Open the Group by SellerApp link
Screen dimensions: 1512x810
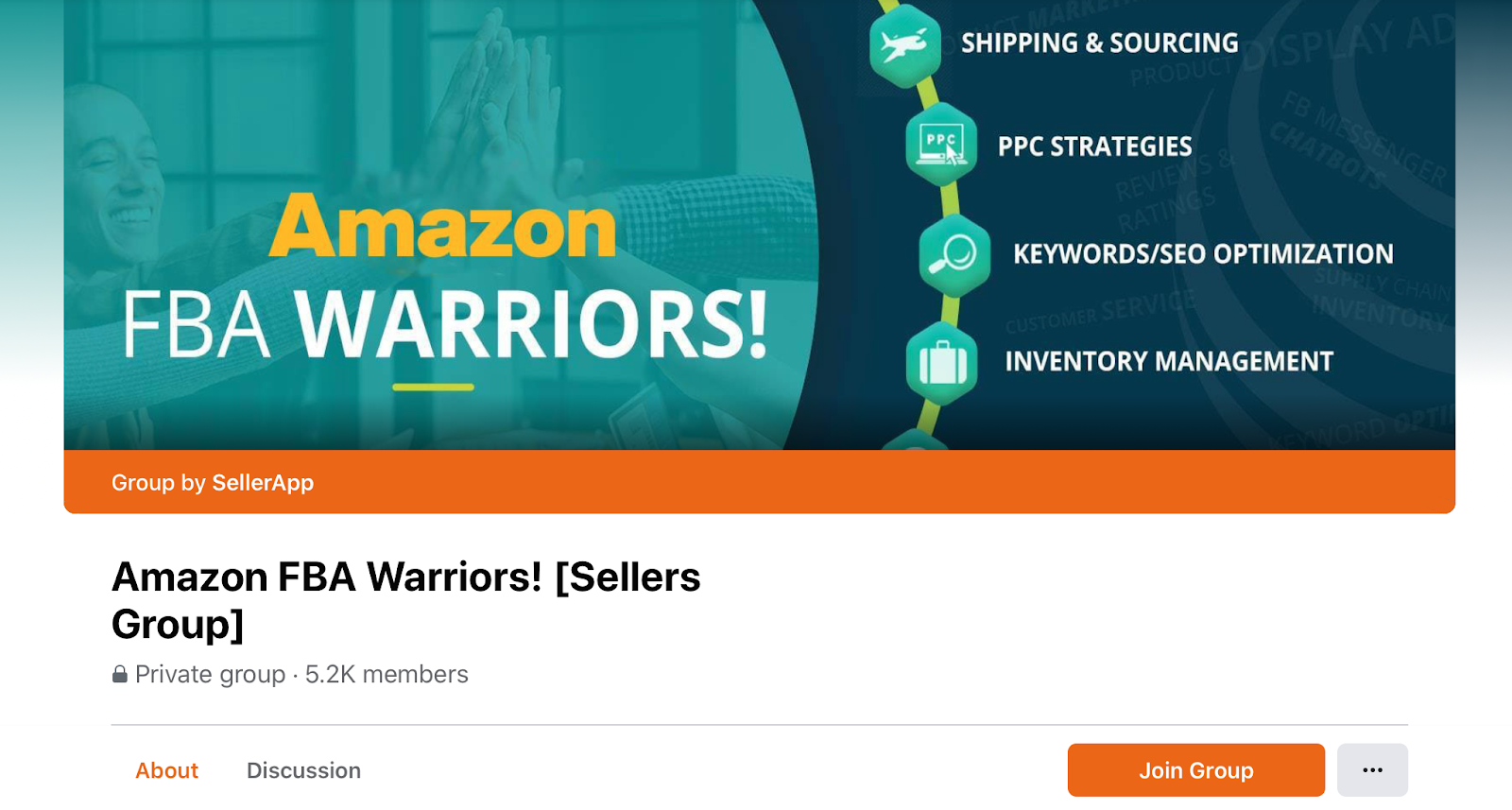pyautogui.click(x=213, y=483)
